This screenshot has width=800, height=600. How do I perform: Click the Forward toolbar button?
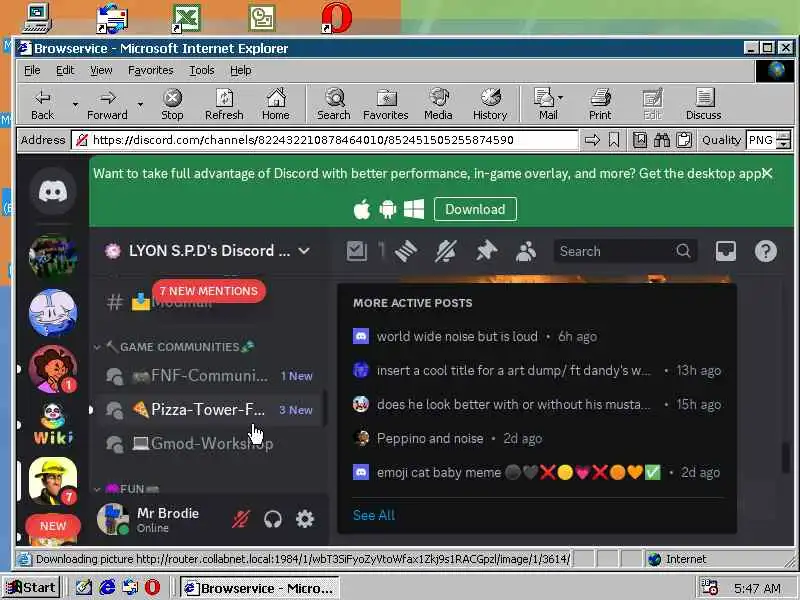pos(107,105)
